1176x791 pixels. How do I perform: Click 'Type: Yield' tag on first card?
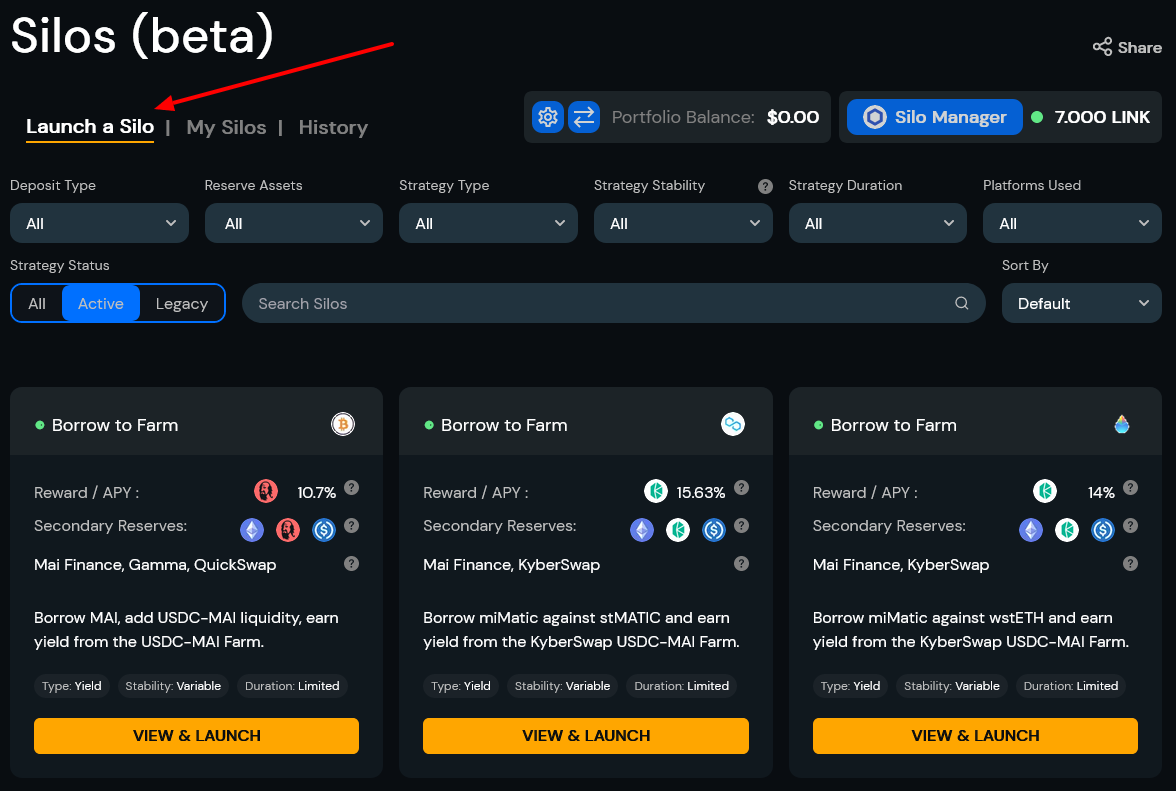tap(72, 686)
